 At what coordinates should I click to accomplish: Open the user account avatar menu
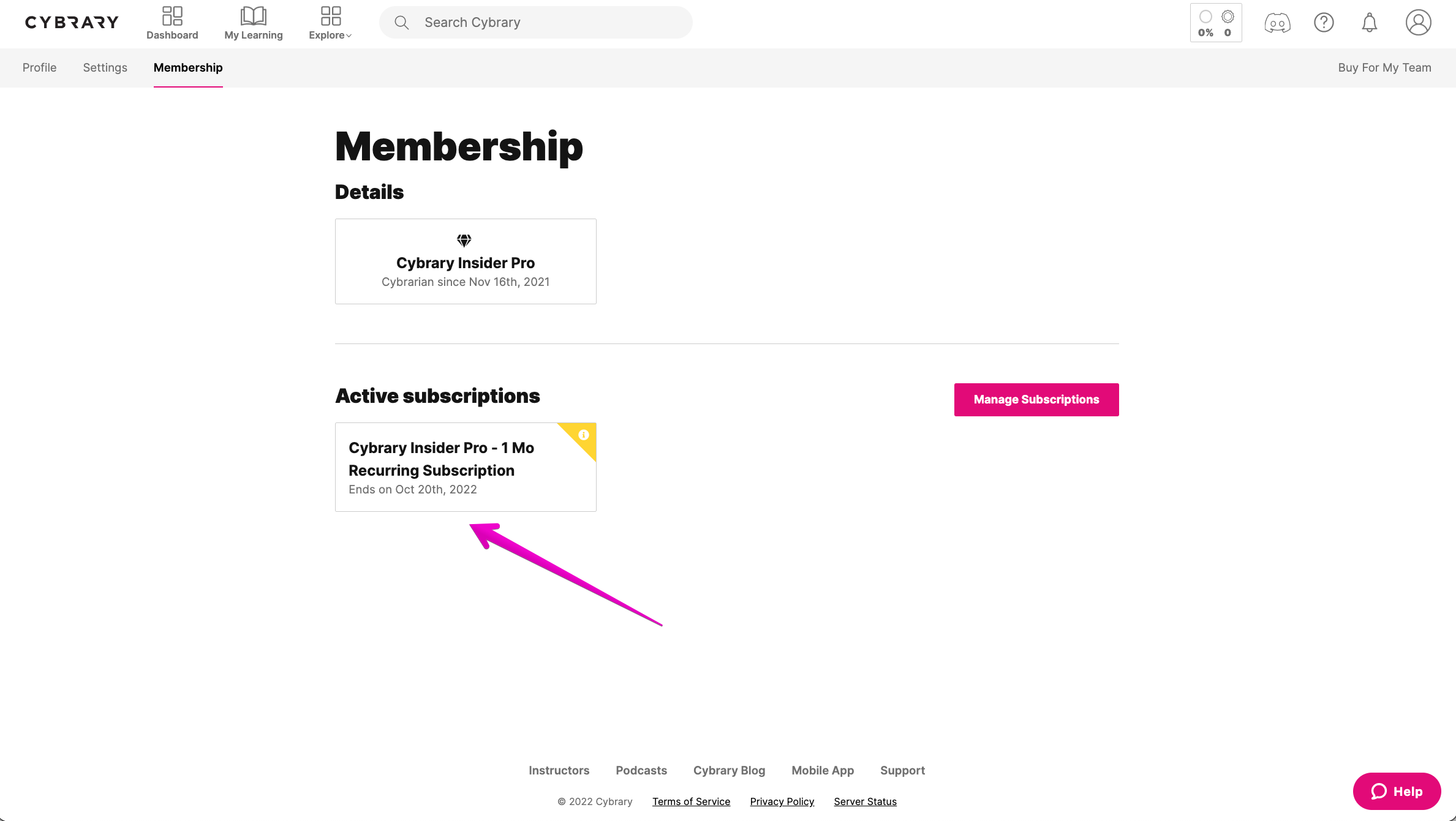1418,23
